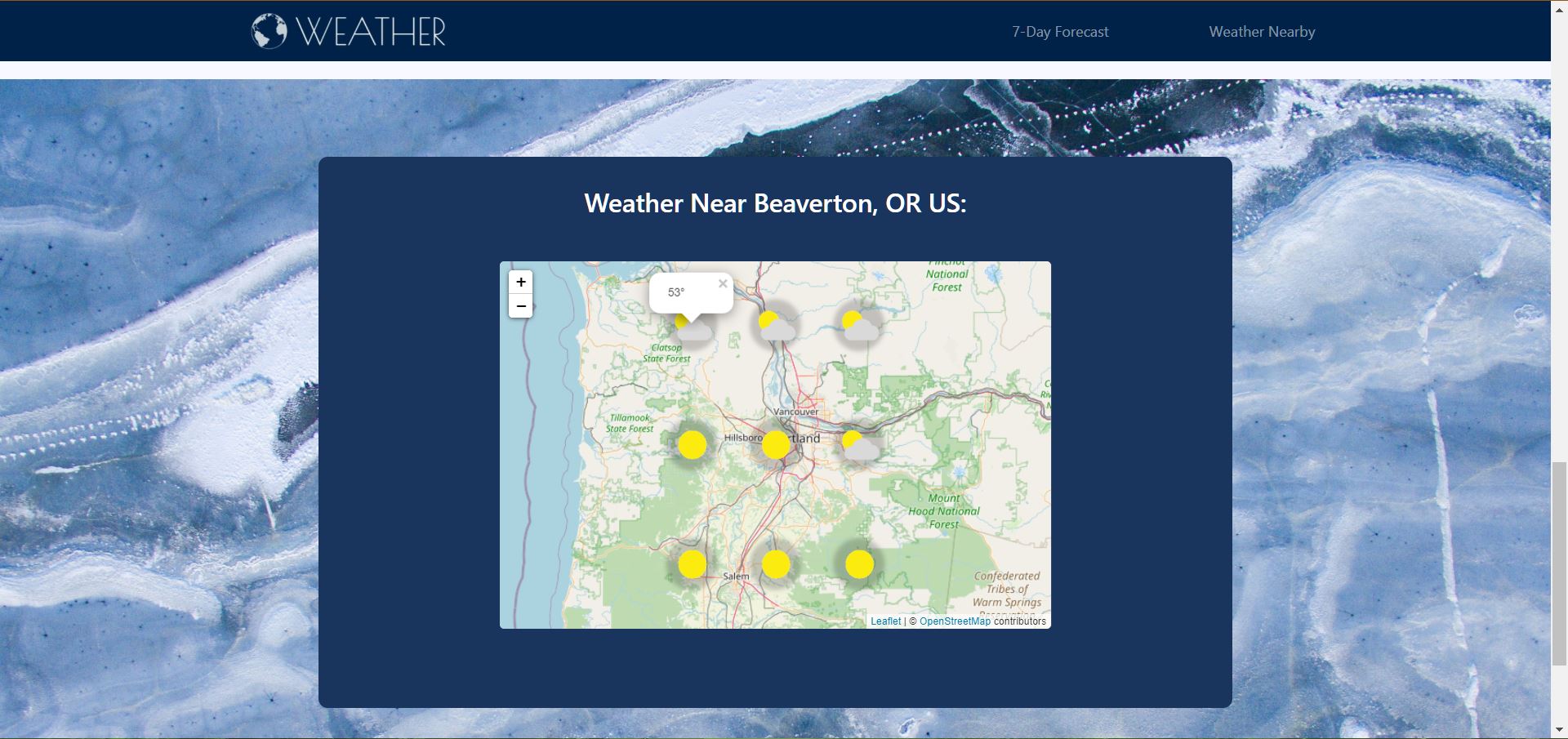This screenshot has height=739, width=1568.
Task: Click the scrollbar down arrow
Action: pos(1559,730)
